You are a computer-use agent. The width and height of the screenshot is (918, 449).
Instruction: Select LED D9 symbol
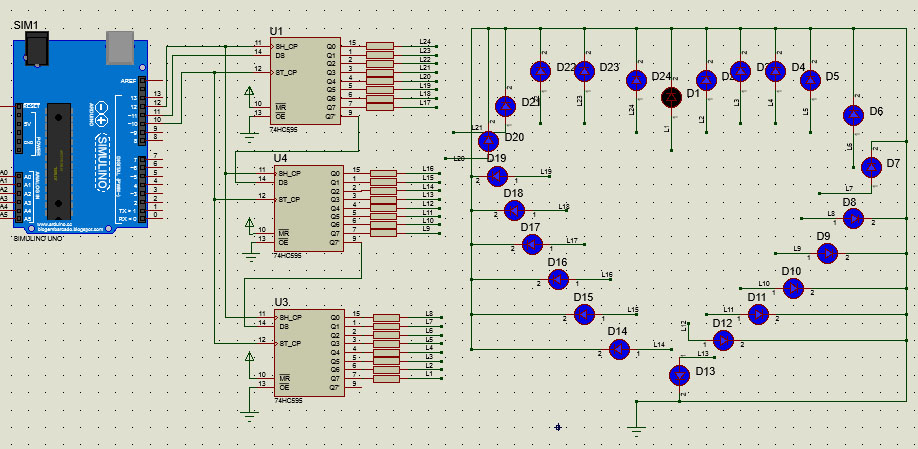(828, 253)
